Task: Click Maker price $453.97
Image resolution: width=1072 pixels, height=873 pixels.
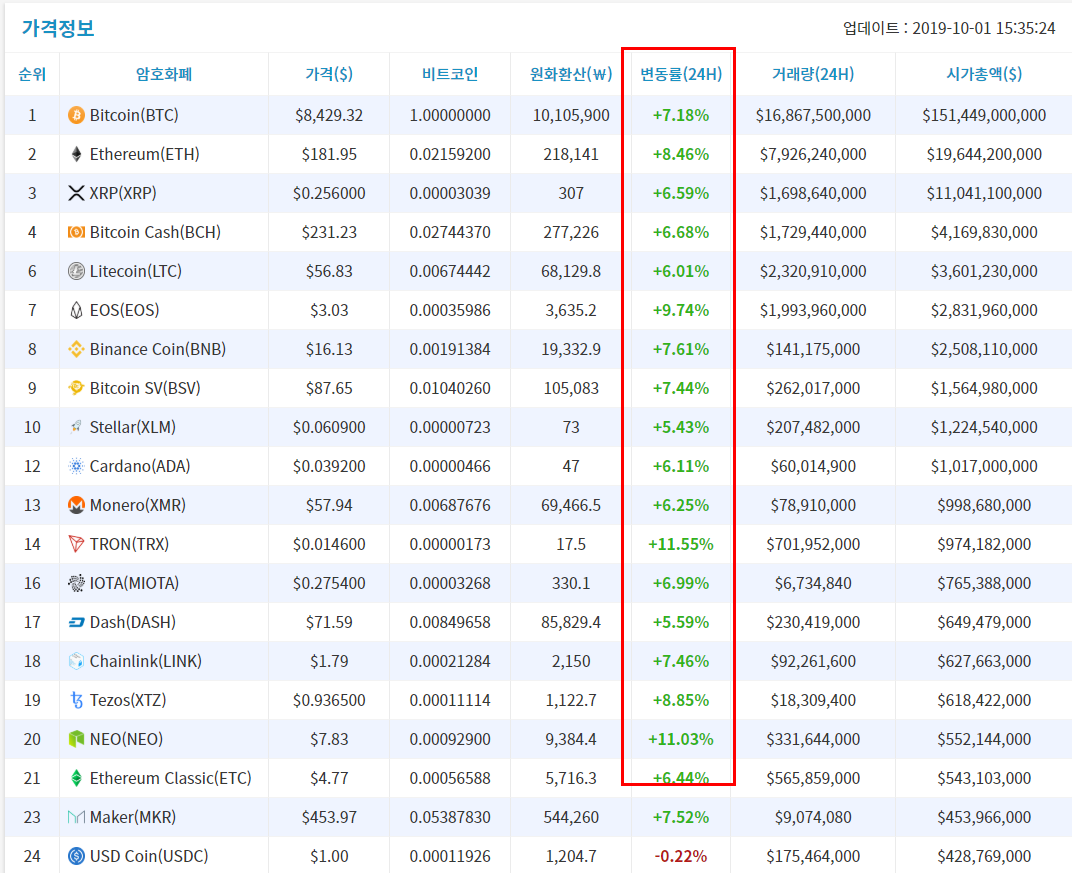Action: tap(329, 816)
